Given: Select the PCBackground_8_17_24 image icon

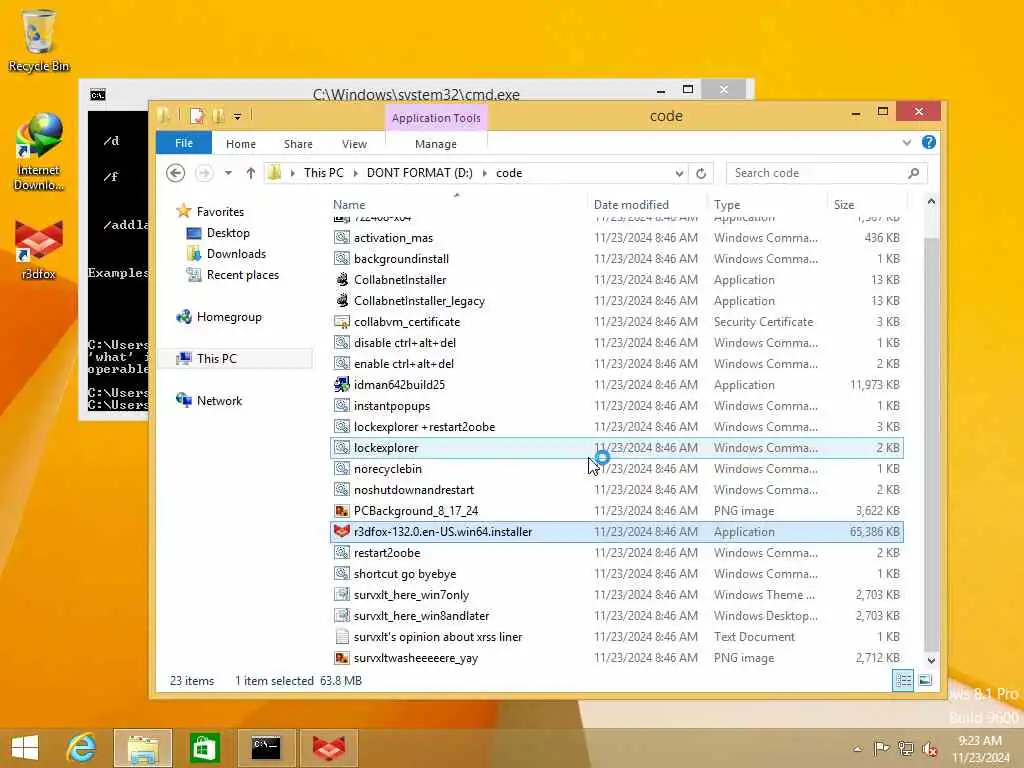Looking at the screenshot, I should pyautogui.click(x=342, y=511).
